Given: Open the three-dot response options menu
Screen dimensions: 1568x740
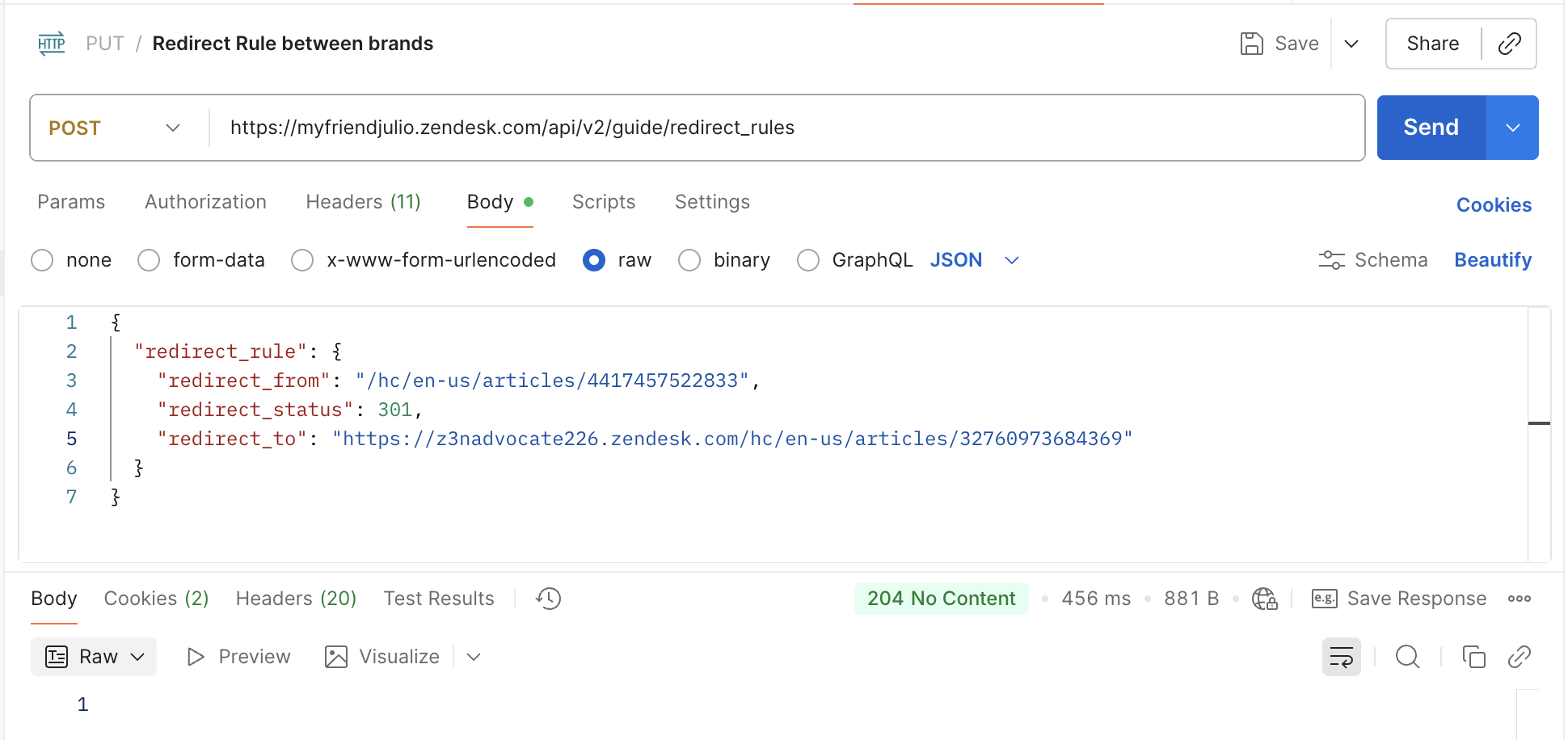Looking at the screenshot, I should pyautogui.click(x=1520, y=599).
